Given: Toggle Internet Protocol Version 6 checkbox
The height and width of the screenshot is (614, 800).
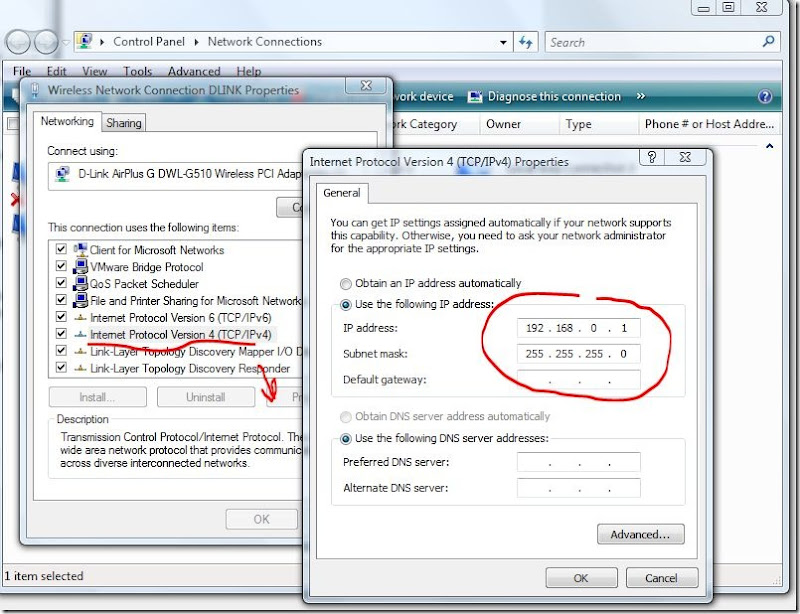Looking at the screenshot, I should coord(61,316).
